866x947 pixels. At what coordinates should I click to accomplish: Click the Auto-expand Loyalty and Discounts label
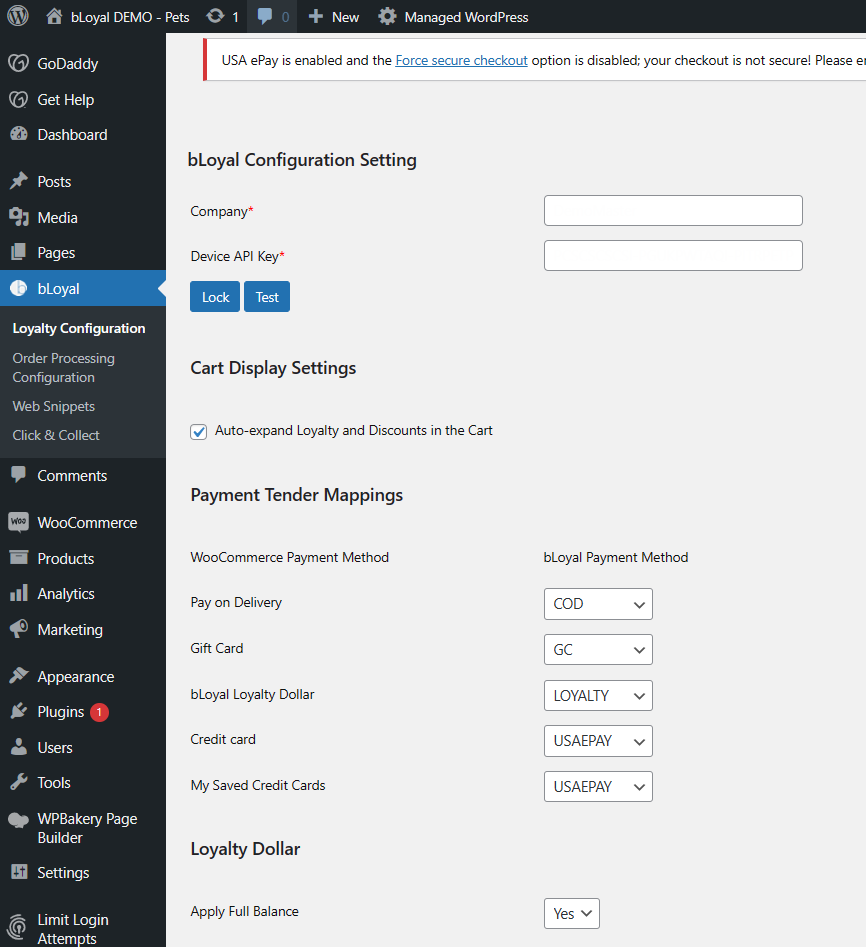[x=354, y=430]
